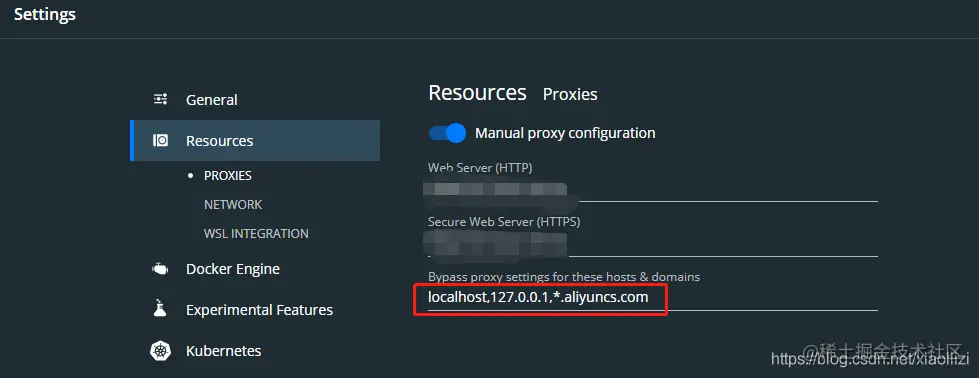Click the Manual proxy configuration label

[x=565, y=133]
